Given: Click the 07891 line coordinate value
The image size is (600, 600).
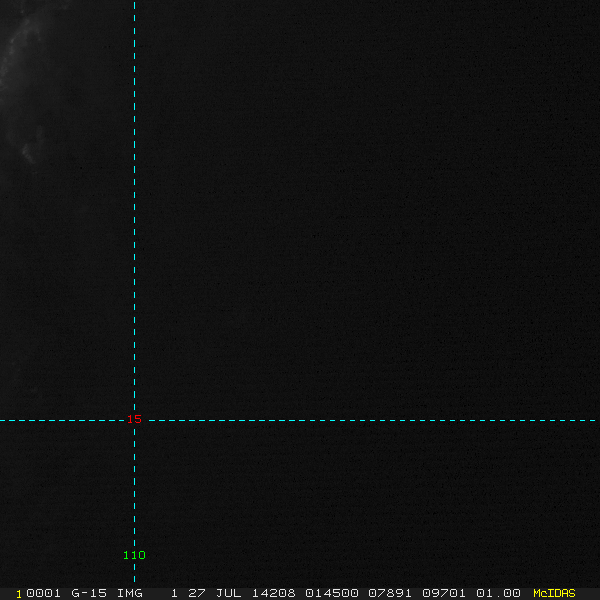Looking at the screenshot, I should (x=392, y=593).
